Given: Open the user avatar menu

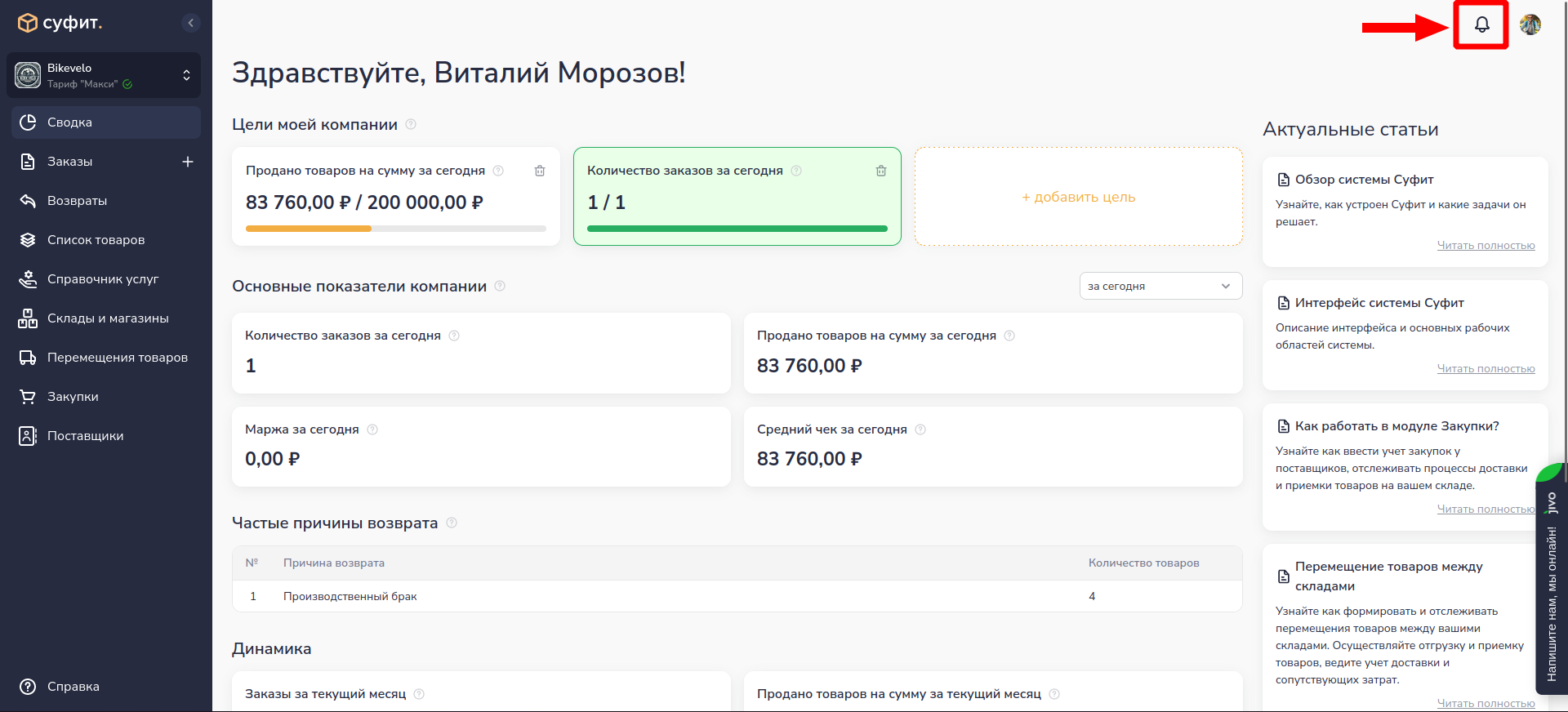Looking at the screenshot, I should 1530,24.
